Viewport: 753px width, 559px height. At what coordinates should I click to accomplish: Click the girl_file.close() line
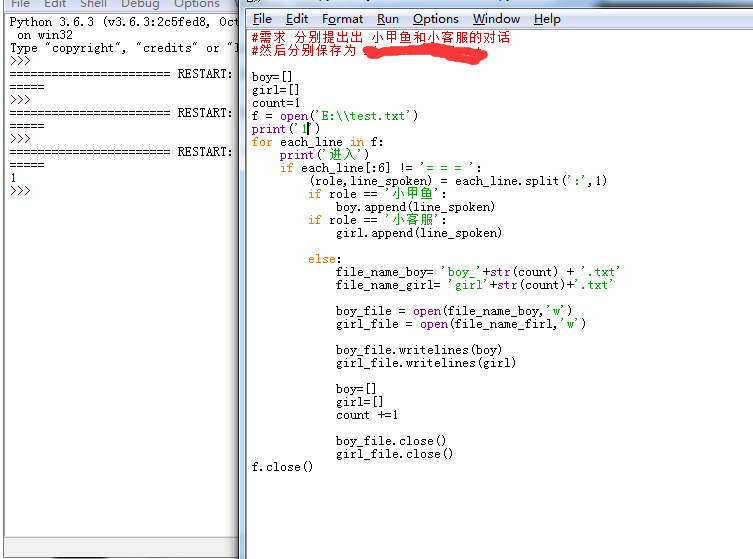394,454
